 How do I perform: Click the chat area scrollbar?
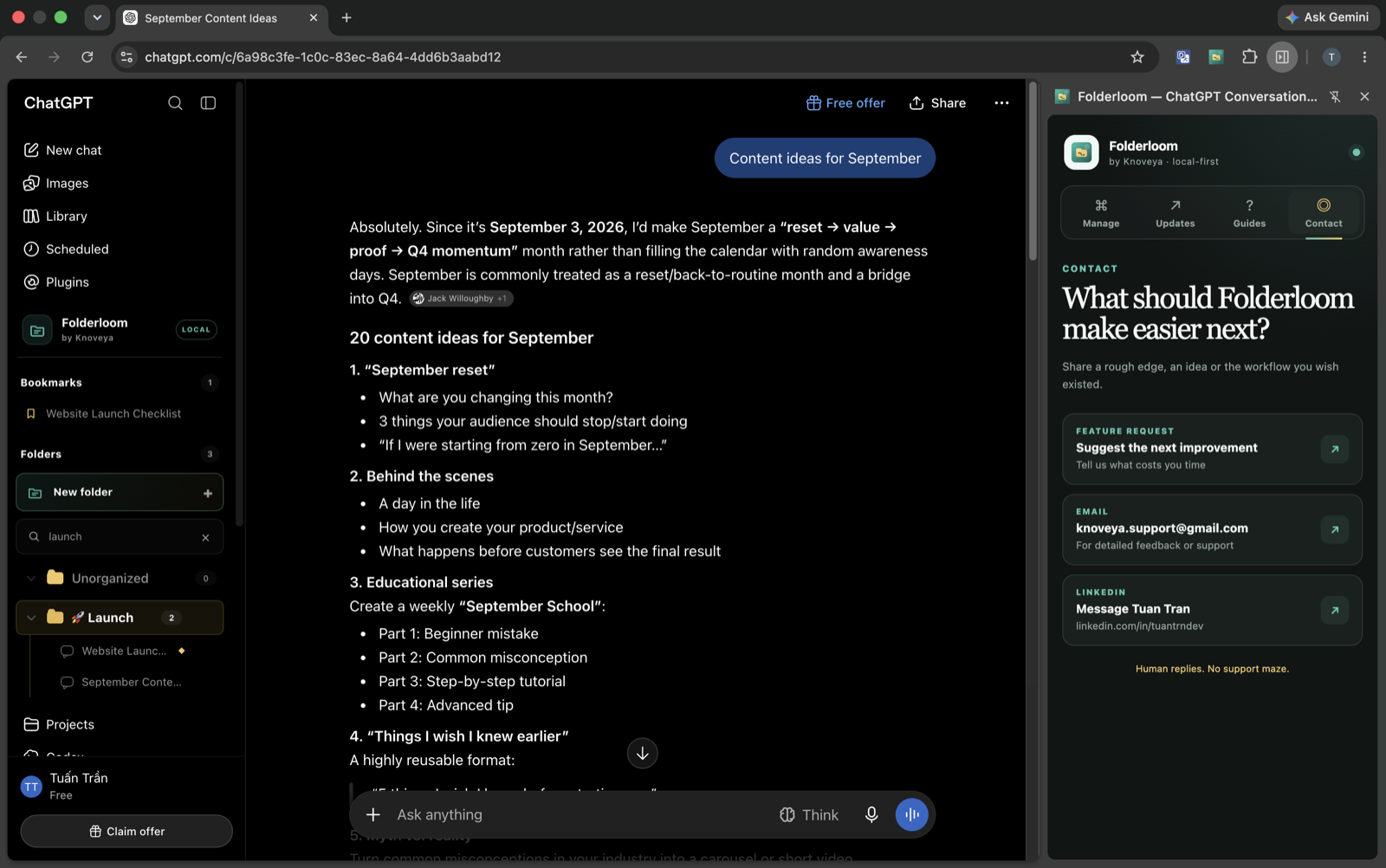coord(1033,173)
